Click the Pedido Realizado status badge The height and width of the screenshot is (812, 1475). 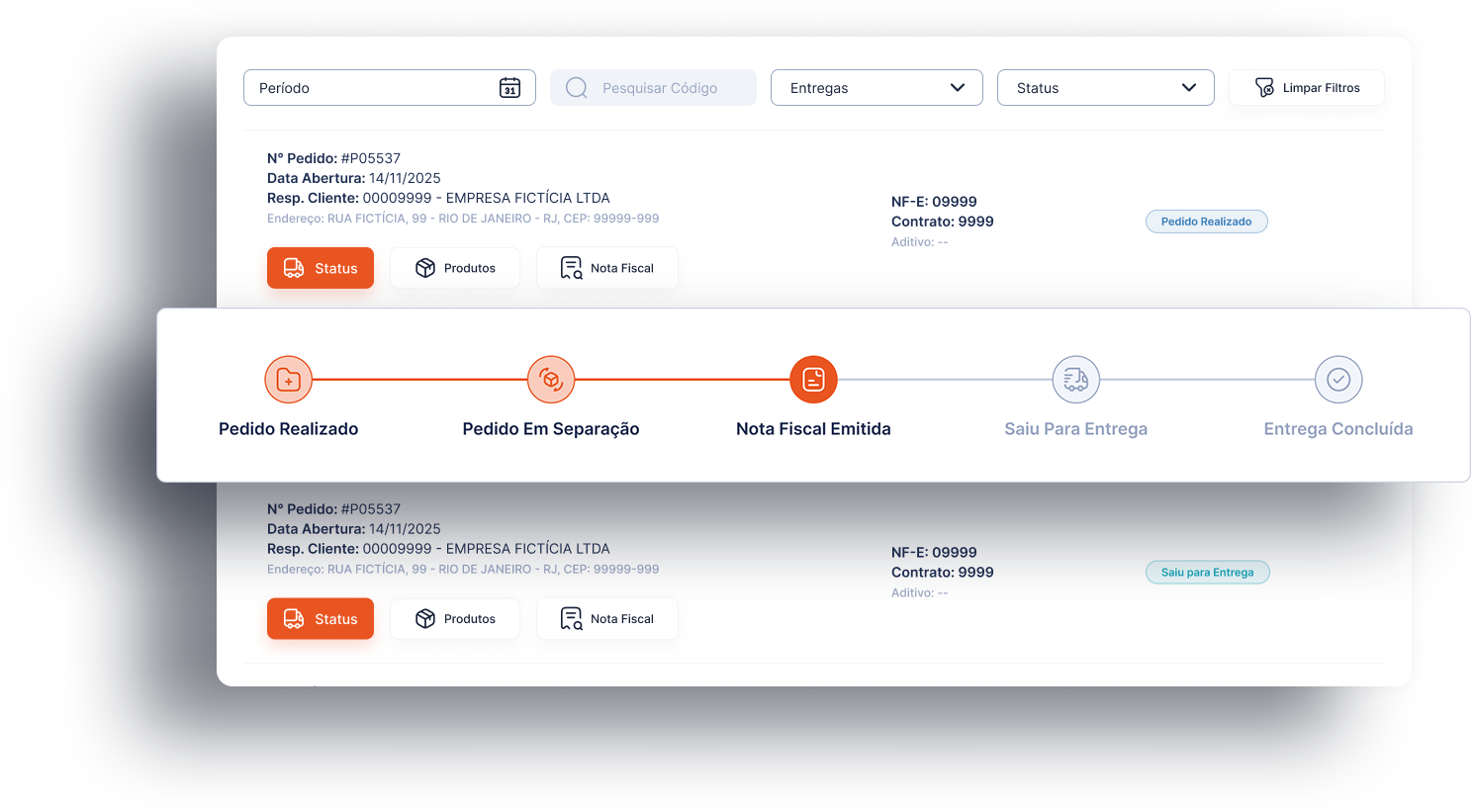tap(1206, 222)
